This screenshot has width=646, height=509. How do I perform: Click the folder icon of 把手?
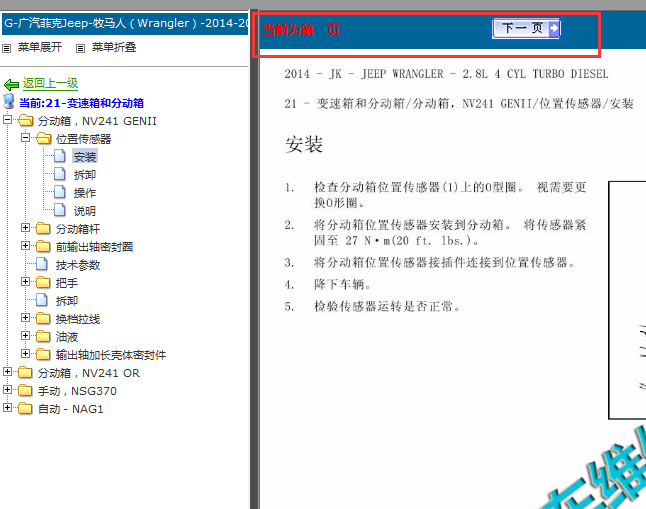tap(43, 282)
